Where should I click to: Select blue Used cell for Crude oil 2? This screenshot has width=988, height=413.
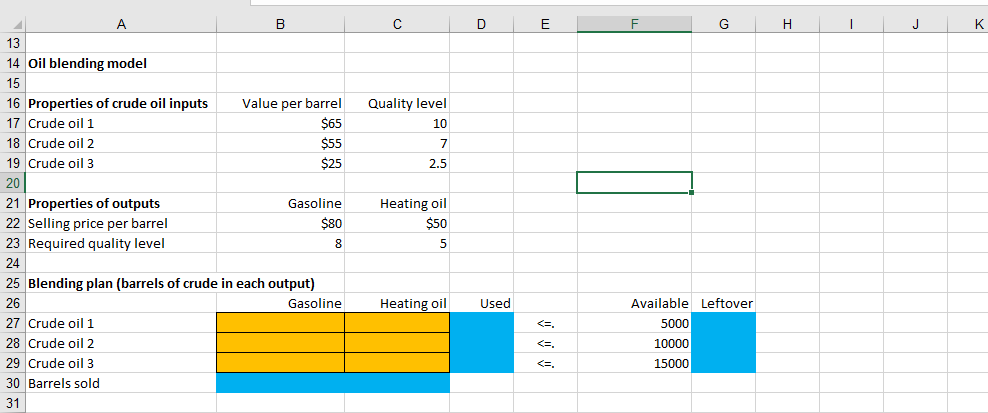(x=481, y=343)
